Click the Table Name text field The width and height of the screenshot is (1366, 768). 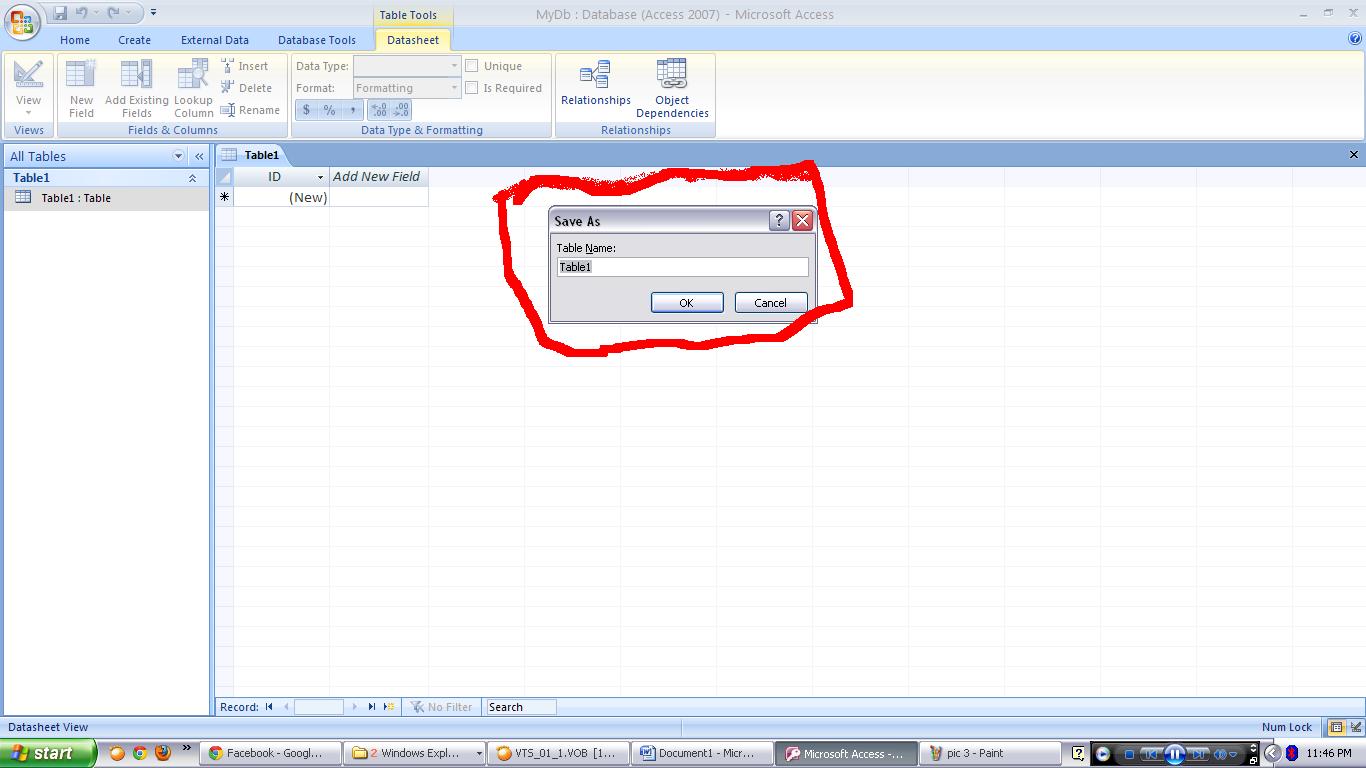pos(681,267)
